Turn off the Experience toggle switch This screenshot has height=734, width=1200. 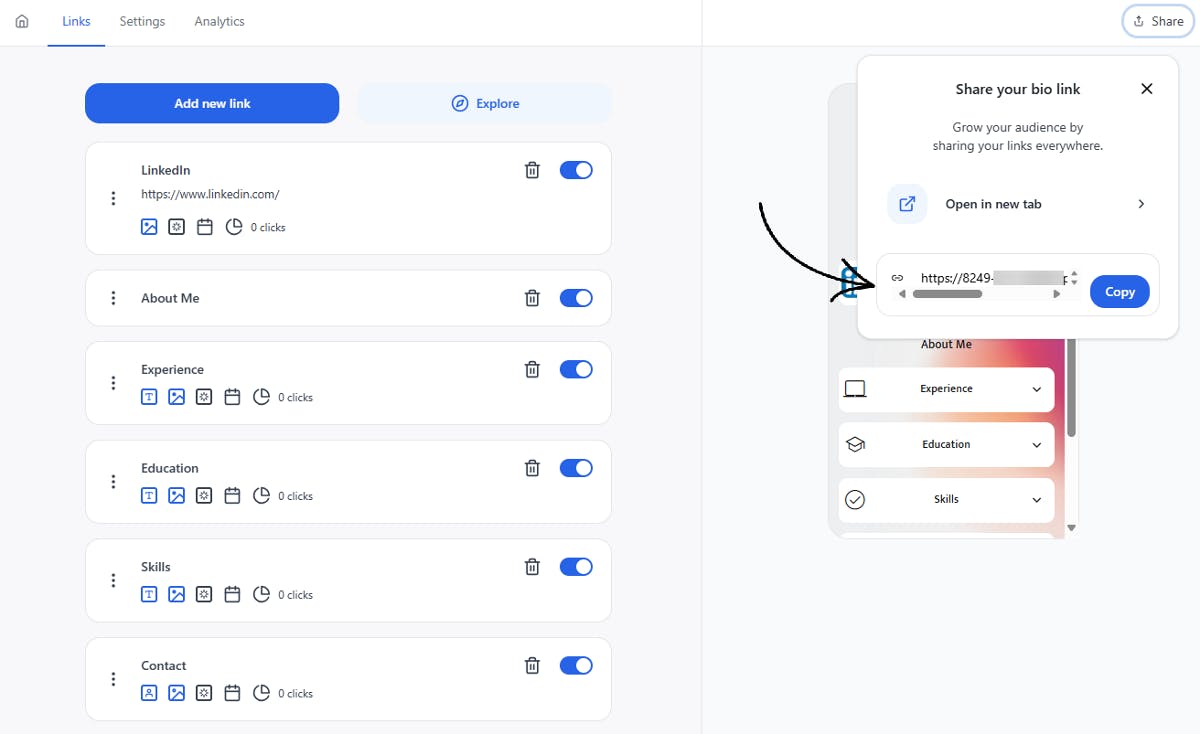tap(576, 369)
